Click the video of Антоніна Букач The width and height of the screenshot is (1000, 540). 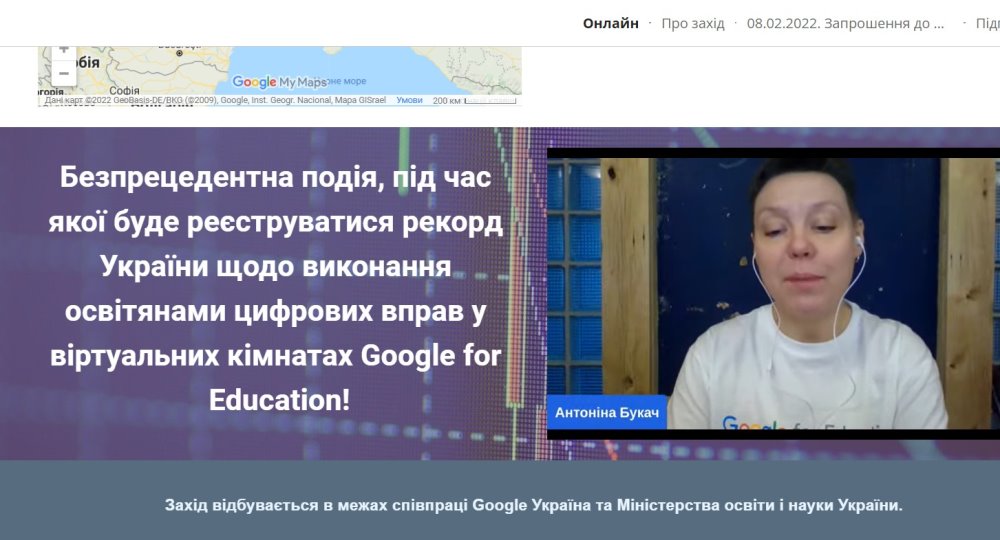point(774,293)
